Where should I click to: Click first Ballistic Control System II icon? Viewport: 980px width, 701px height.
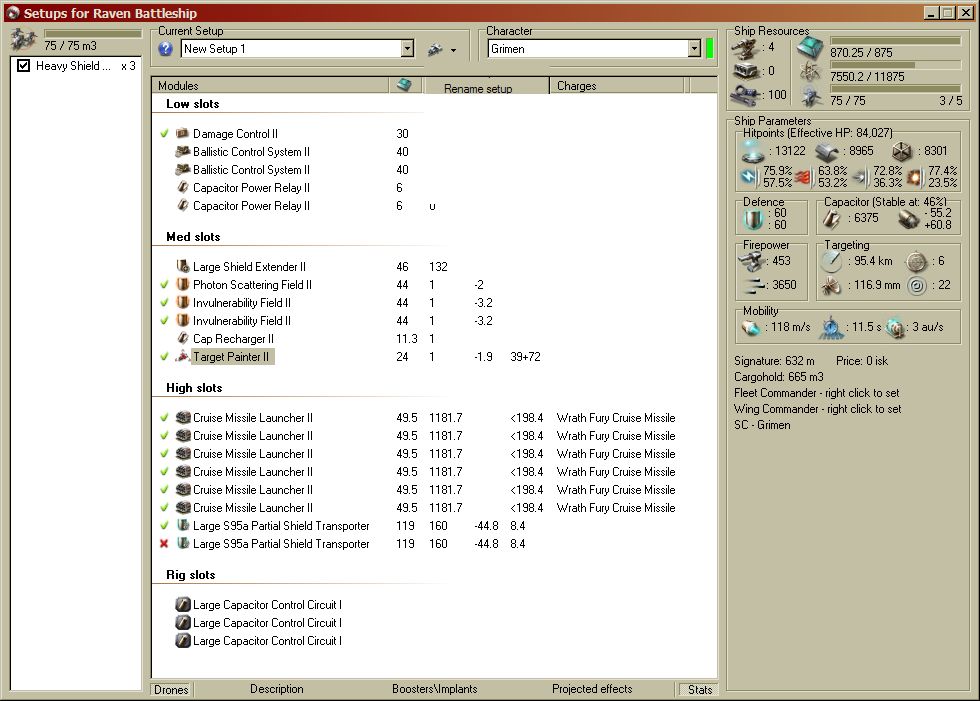182,151
